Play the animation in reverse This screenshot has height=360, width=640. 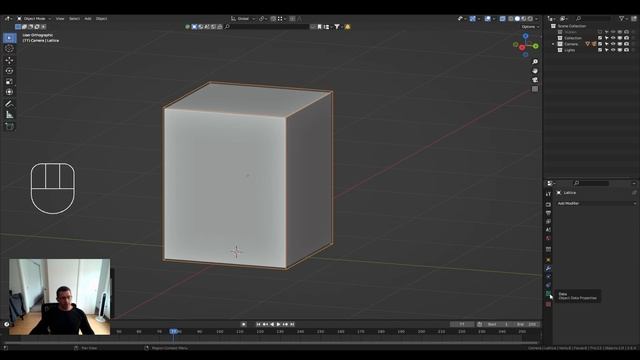(x=272, y=324)
